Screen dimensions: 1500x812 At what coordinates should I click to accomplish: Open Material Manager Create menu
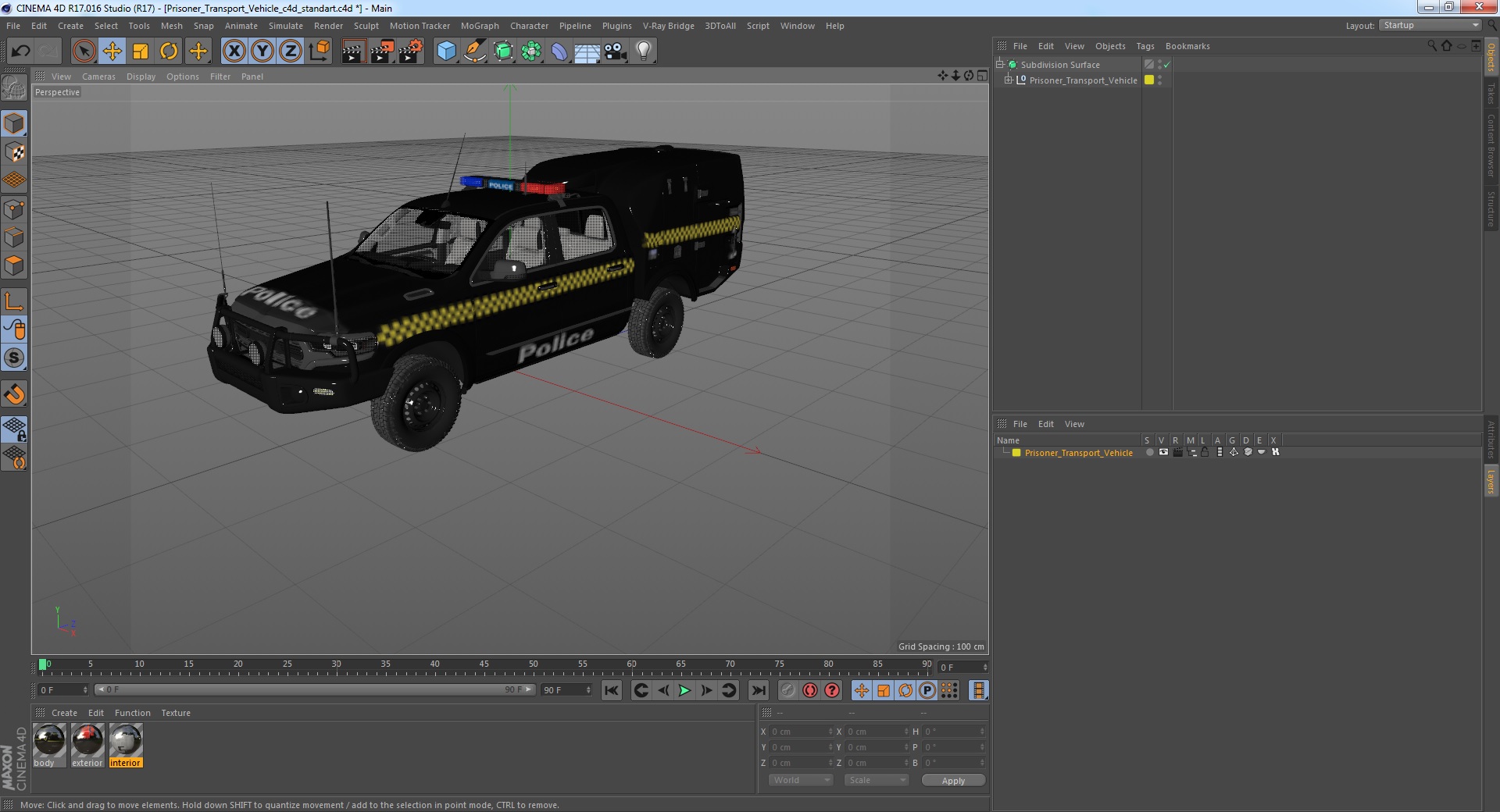(64, 713)
